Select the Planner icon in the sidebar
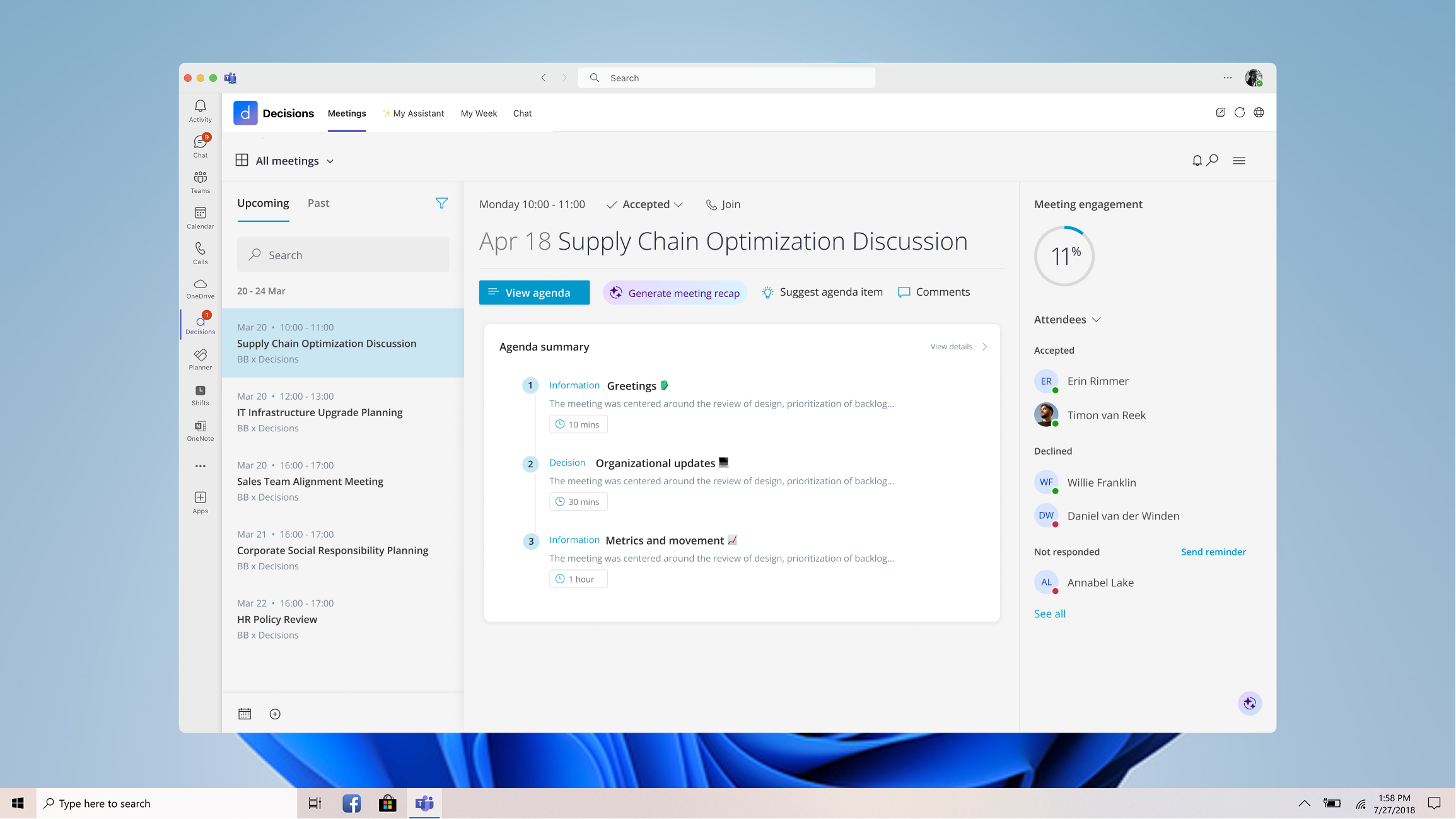This screenshot has width=1456, height=819. pyautogui.click(x=199, y=359)
